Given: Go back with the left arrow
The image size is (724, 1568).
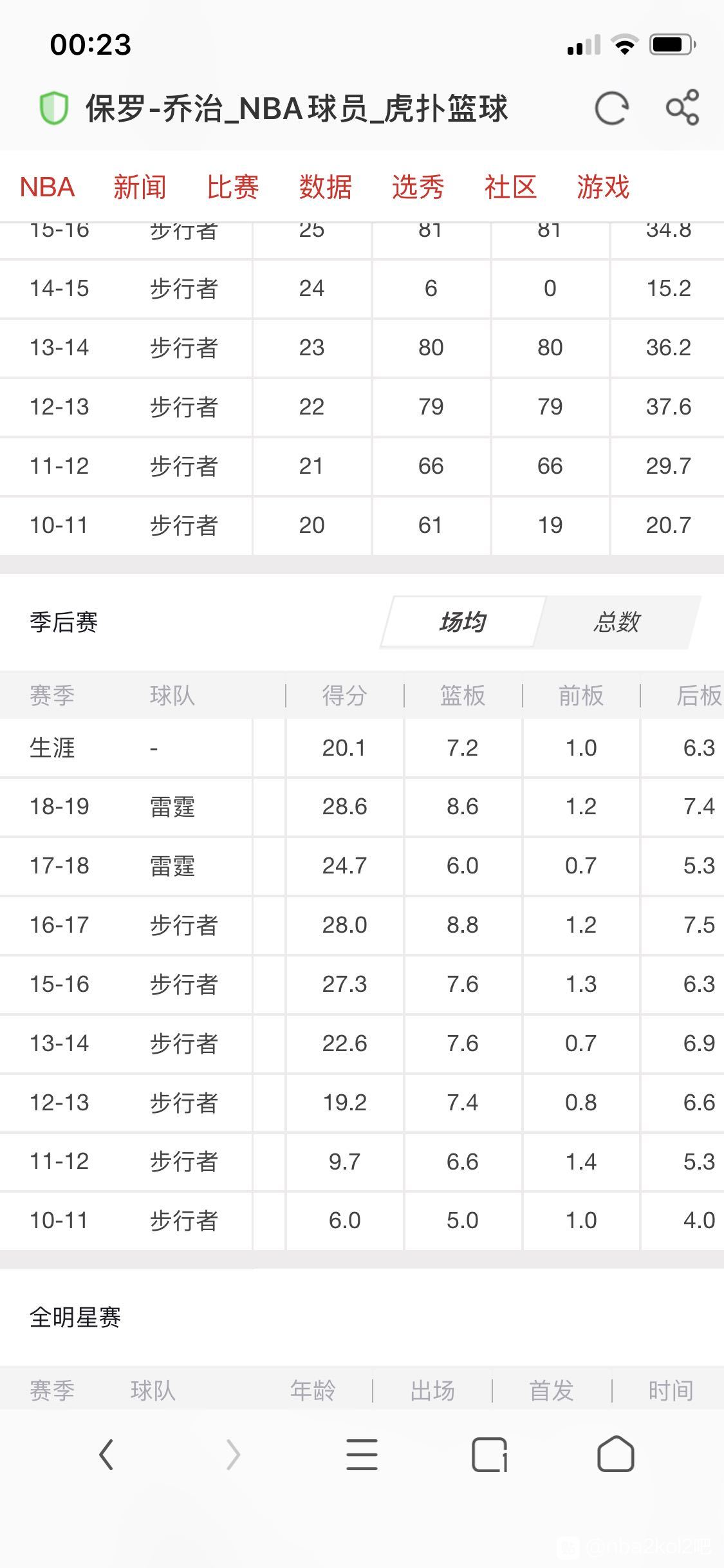Looking at the screenshot, I should (x=106, y=1455).
